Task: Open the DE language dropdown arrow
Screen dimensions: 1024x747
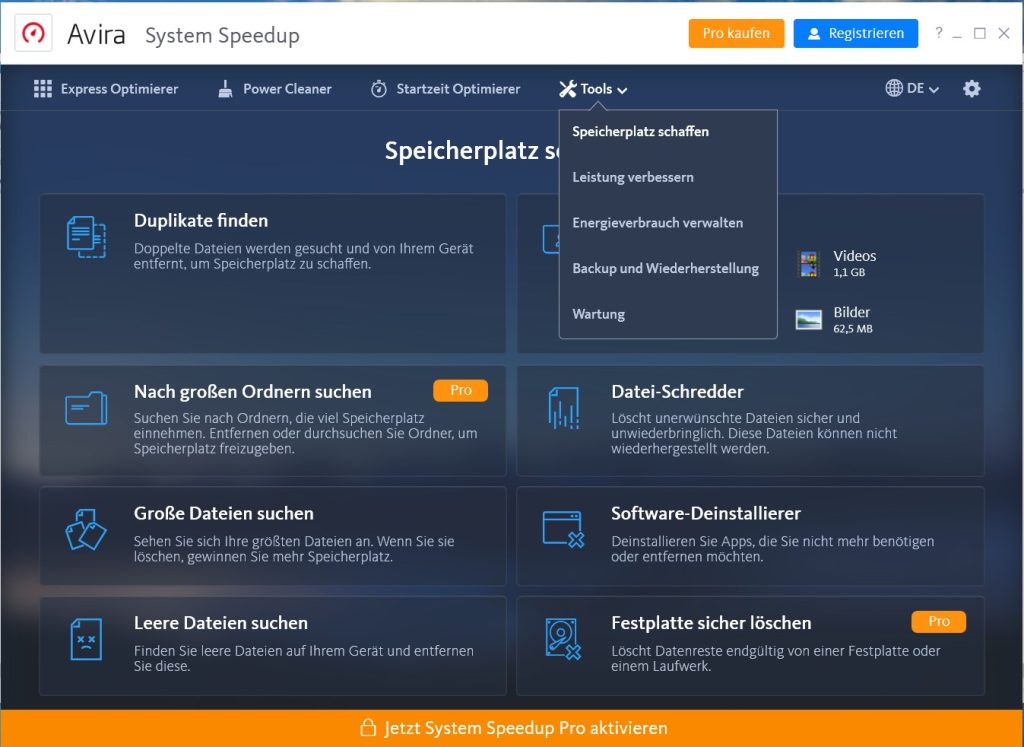Action: pos(934,89)
